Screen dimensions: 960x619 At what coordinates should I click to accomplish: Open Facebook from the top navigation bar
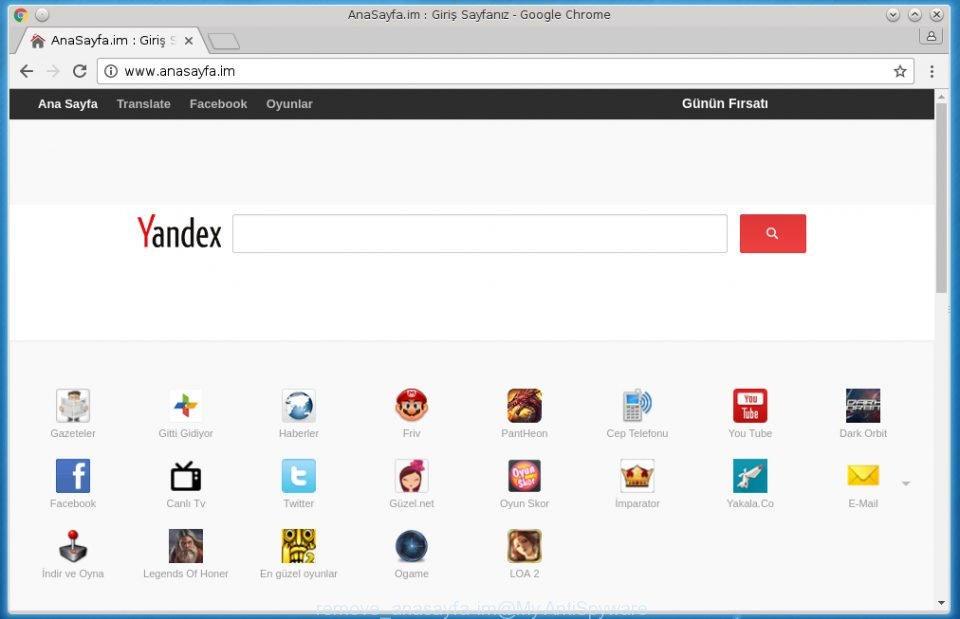pos(218,103)
